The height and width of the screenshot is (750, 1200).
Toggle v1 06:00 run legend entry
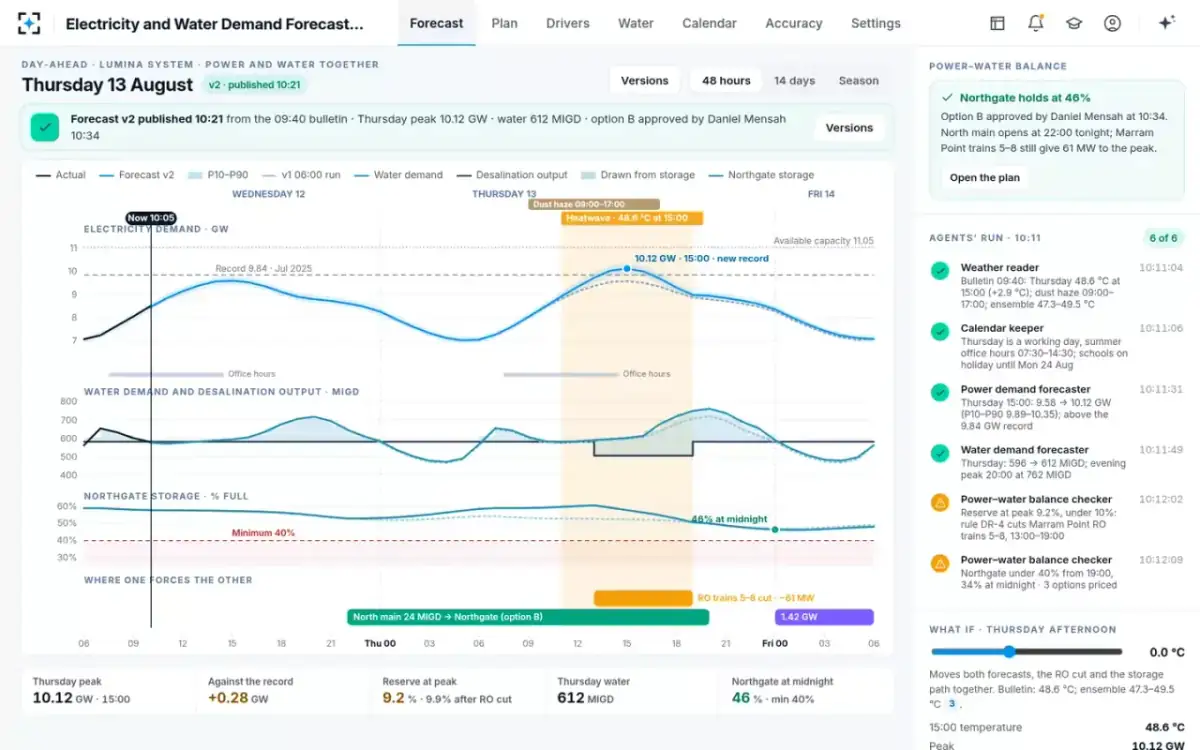tap(299, 175)
